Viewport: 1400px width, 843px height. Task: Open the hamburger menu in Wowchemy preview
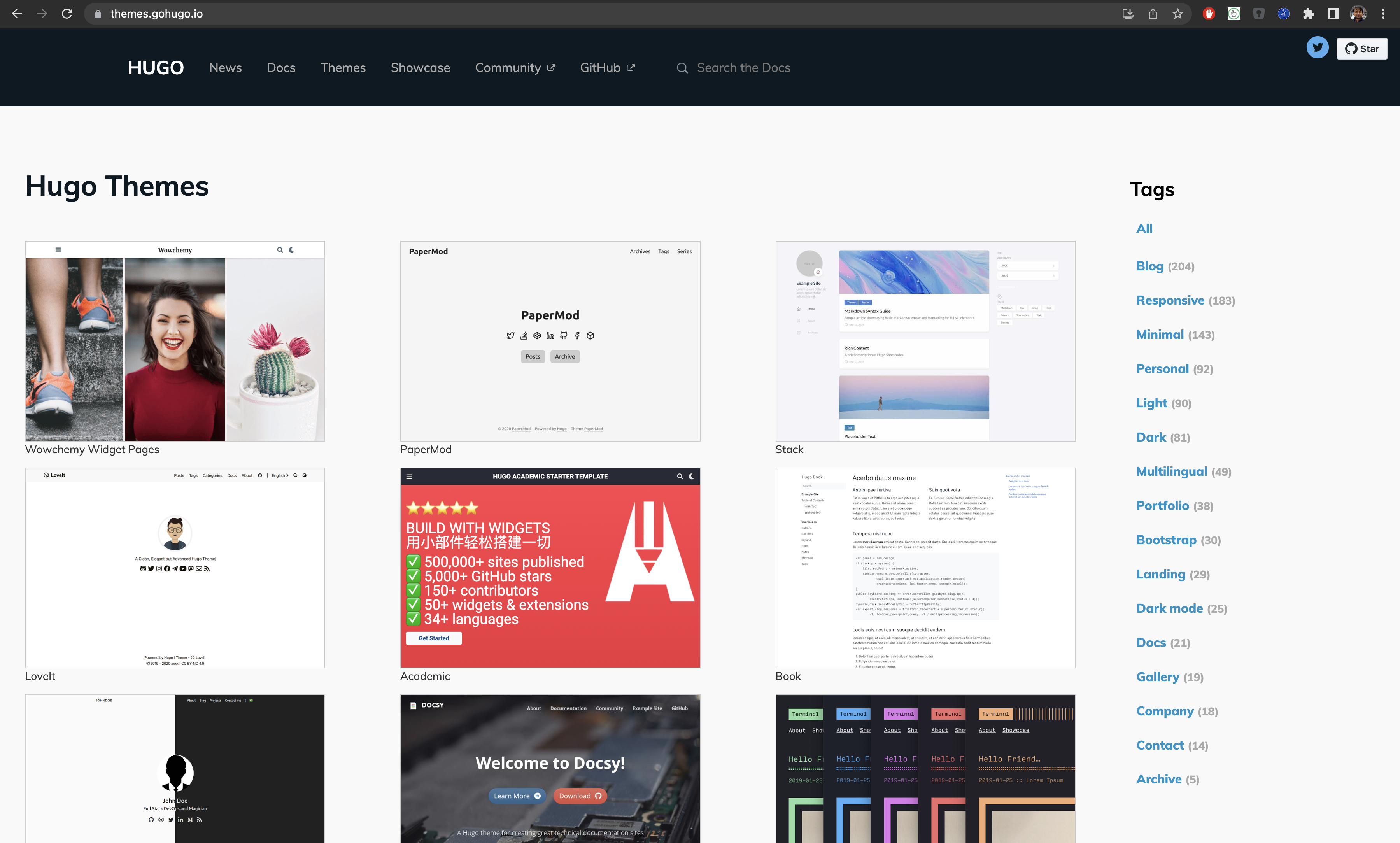click(57, 249)
